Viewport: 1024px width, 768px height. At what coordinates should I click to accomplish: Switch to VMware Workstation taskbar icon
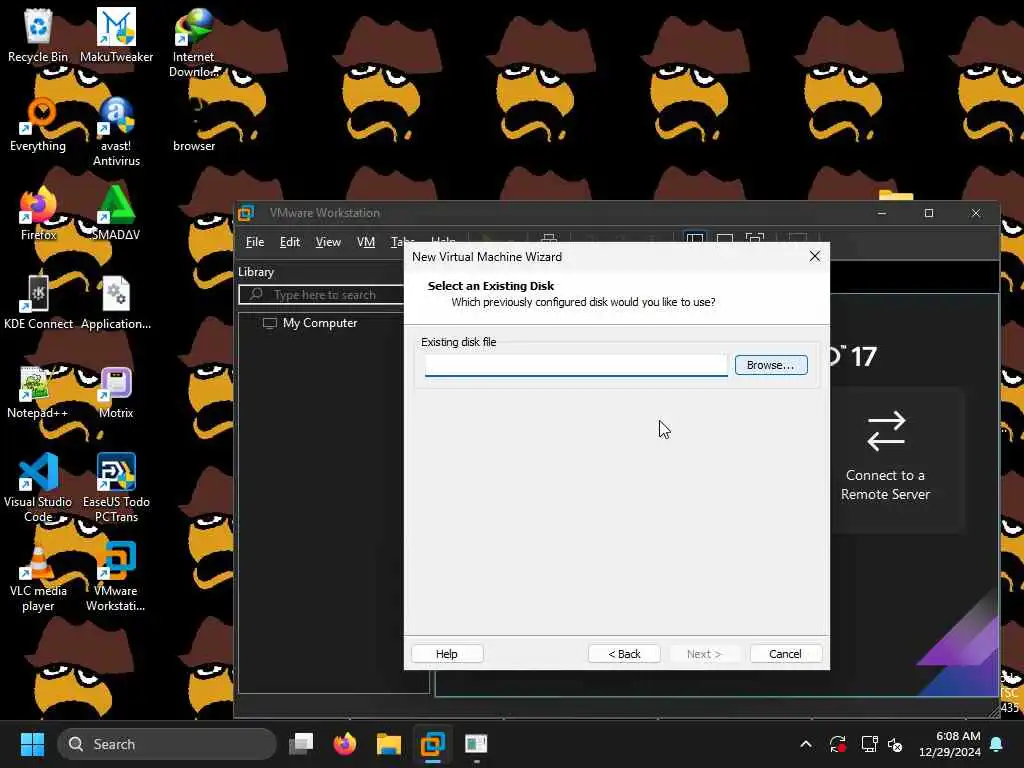(432, 744)
